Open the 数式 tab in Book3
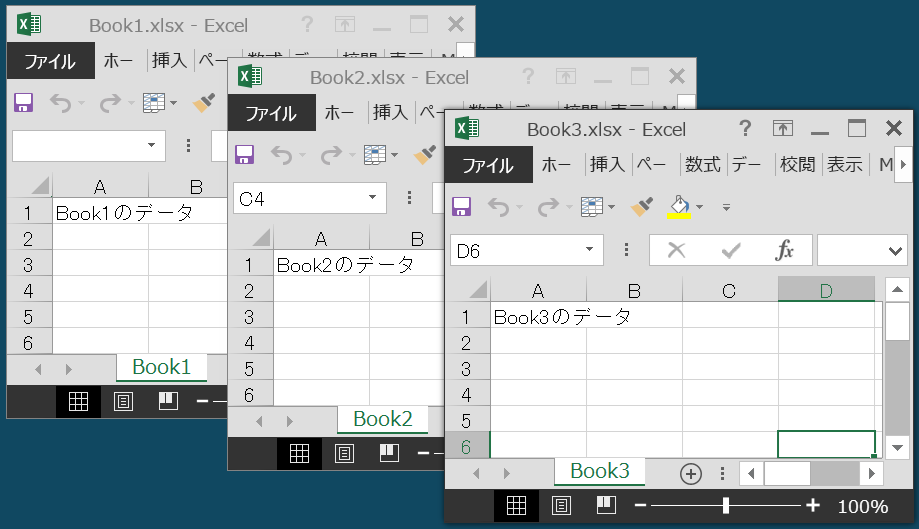919x529 pixels. coord(703,165)
